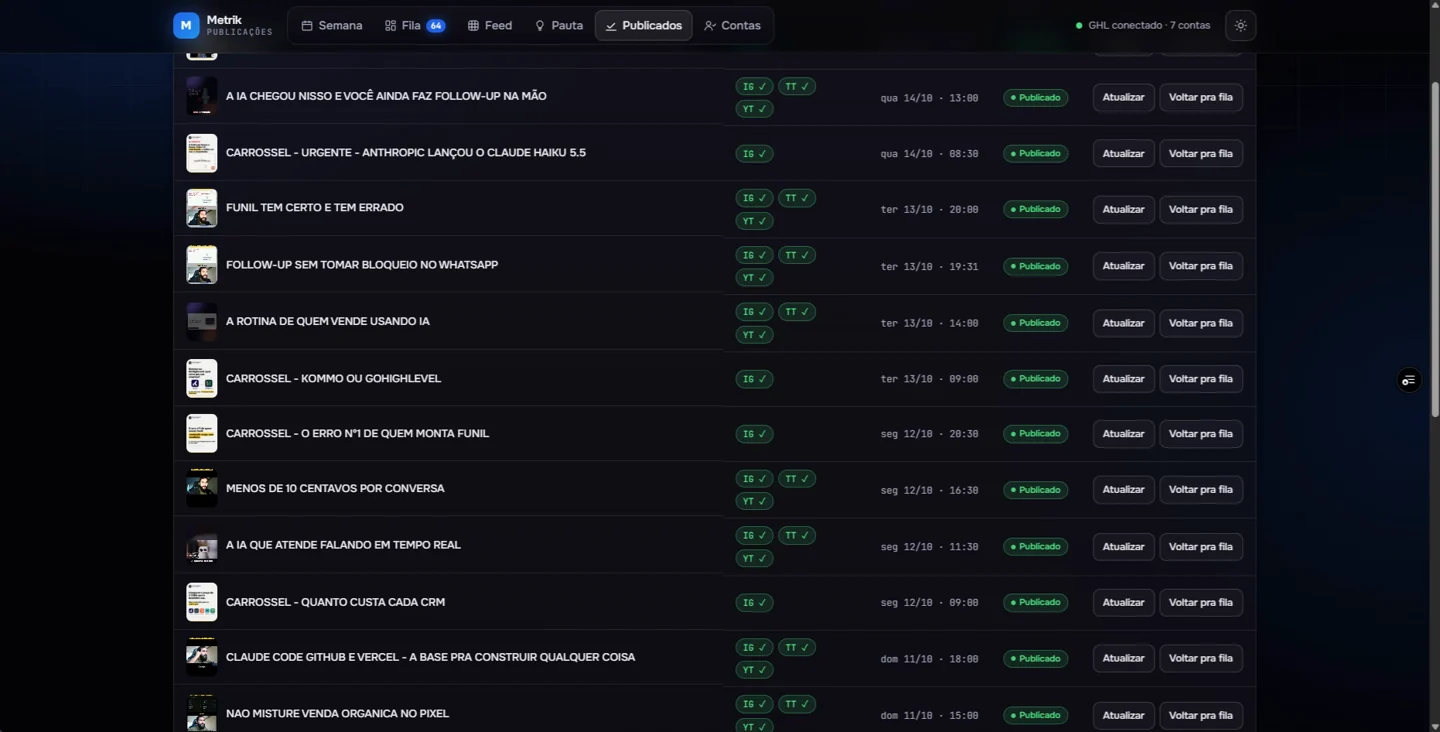Image resolution: width=1440 pixels, height=732 pixels.
Task: Click Atualizar for Nao misture venda organica
Action: (x=1123, y=715)
